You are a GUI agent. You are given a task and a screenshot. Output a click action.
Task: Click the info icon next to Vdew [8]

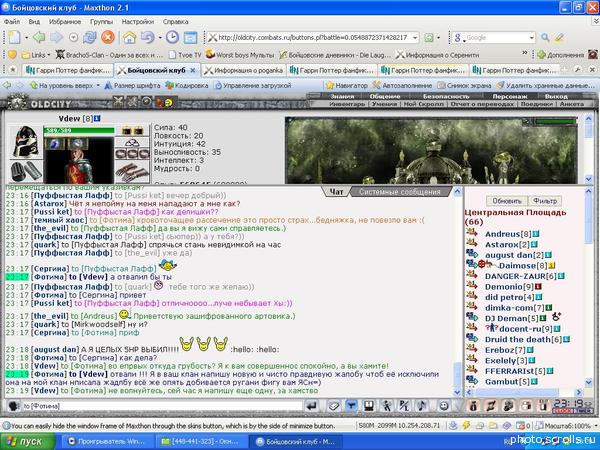97,119
